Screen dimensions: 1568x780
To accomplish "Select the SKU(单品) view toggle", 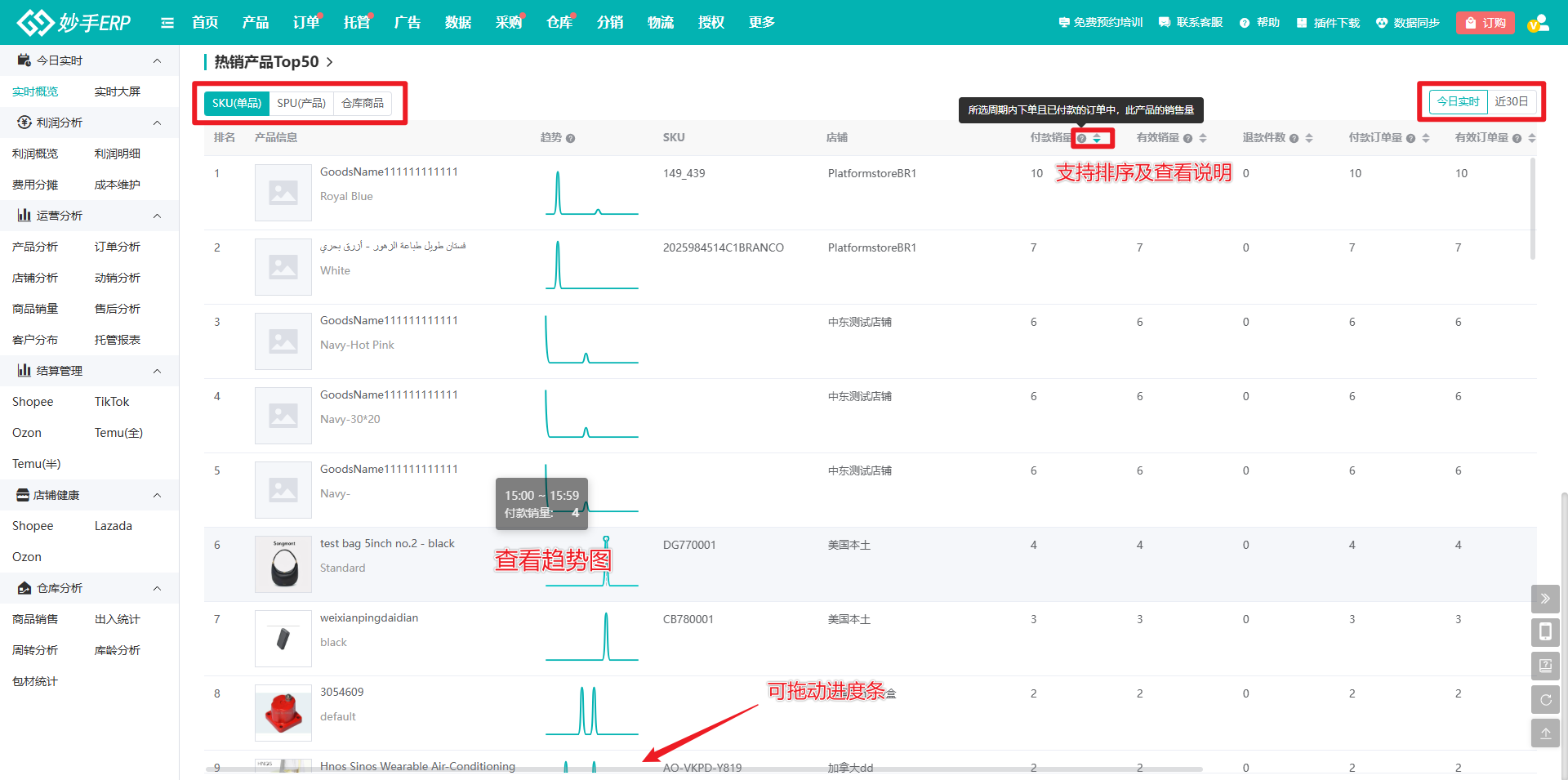I will tap(236, 103).
